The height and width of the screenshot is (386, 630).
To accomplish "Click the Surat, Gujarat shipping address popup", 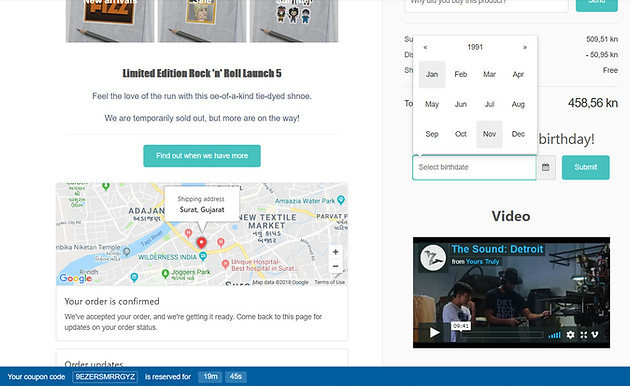I will [202, 204].
